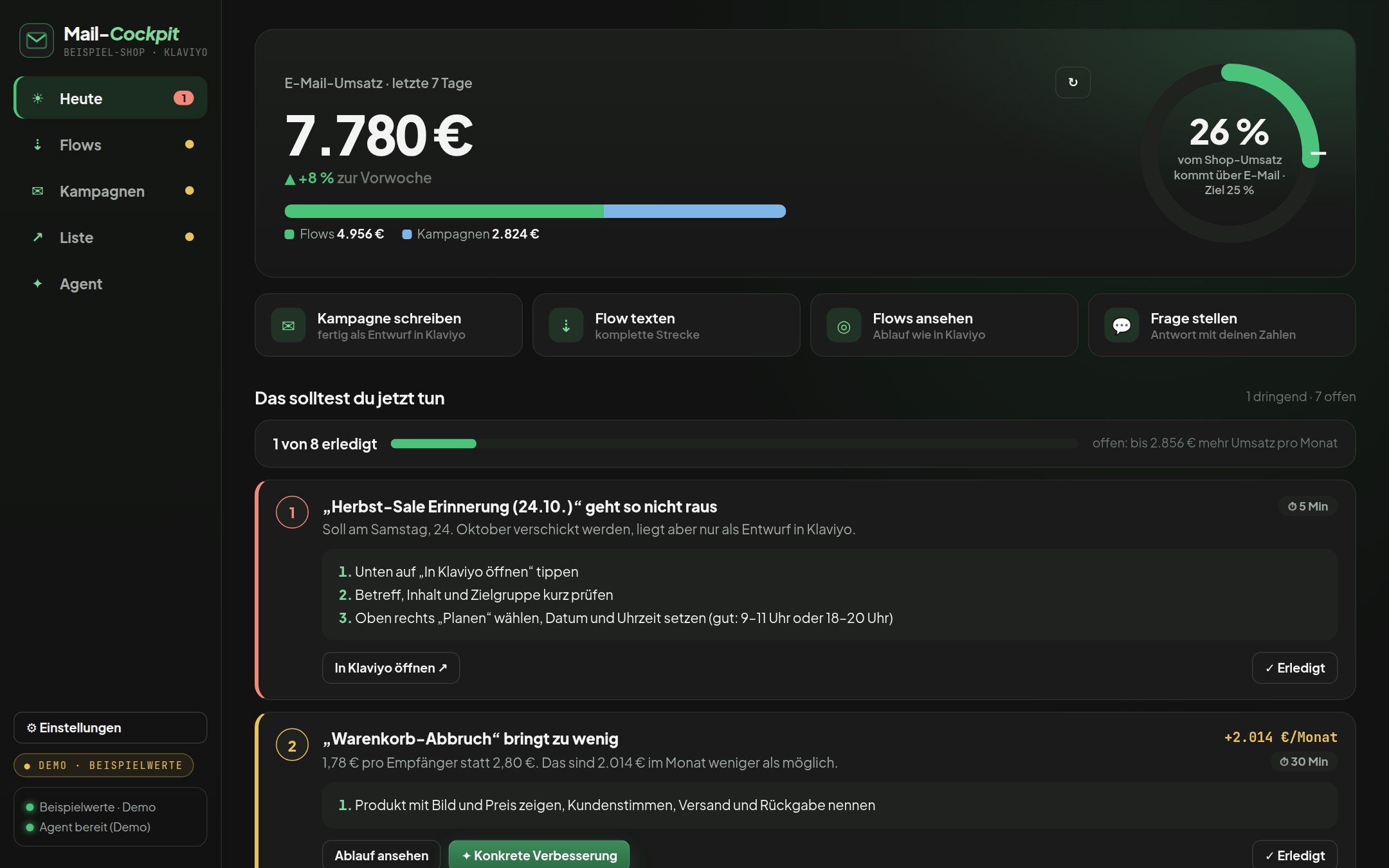1389x868 pixels.
Task: Click the yellow status dot beside Liste
Action: [189, 237]
